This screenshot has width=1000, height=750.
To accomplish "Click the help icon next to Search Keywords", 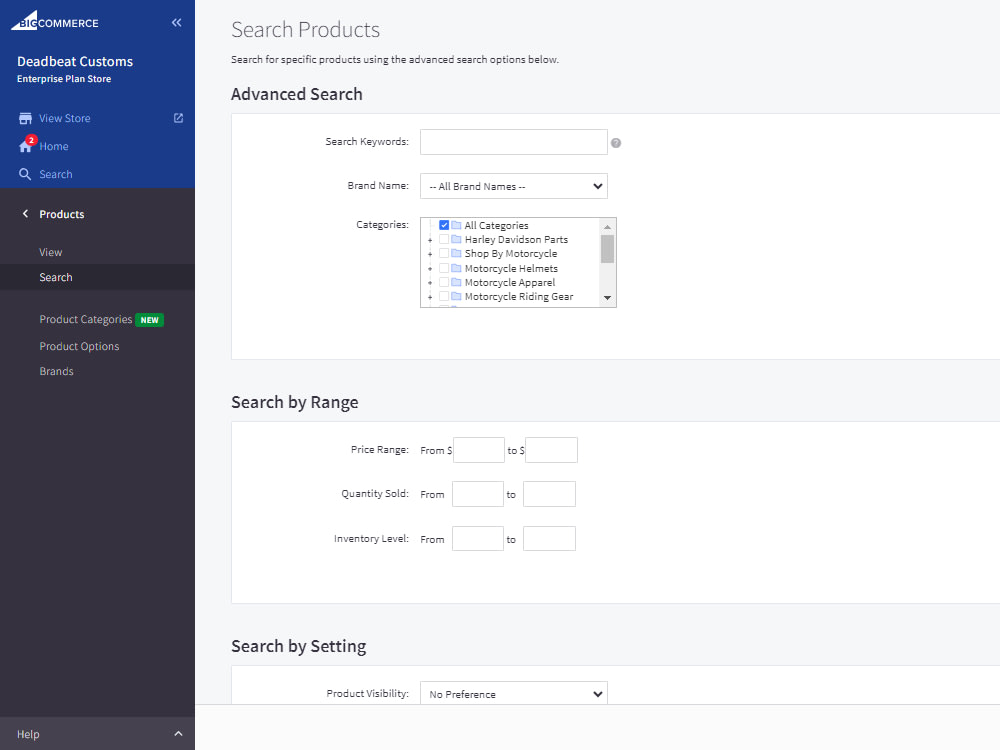I will [x=616, y=143].
